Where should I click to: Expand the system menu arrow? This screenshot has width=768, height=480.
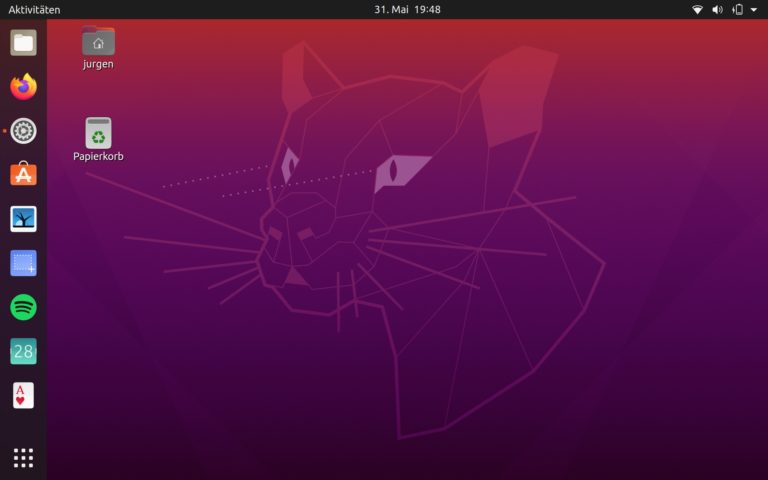754,9
